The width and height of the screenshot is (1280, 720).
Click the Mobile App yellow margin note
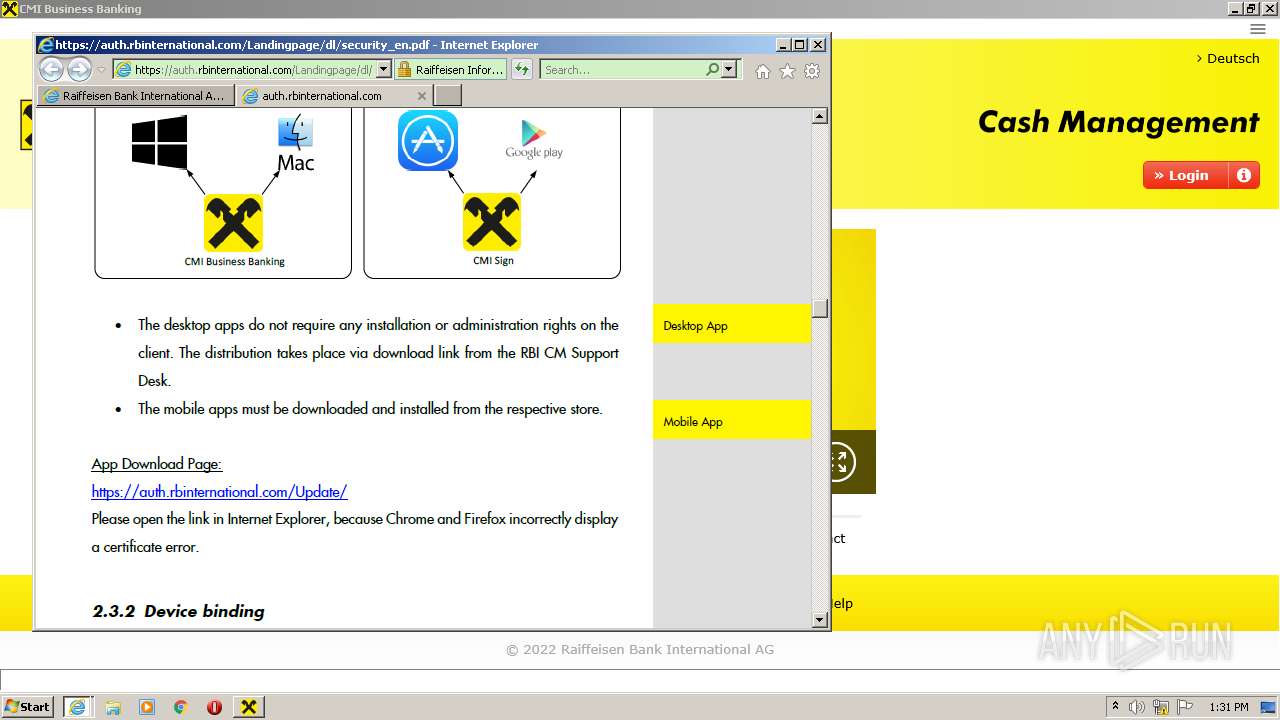731,421
